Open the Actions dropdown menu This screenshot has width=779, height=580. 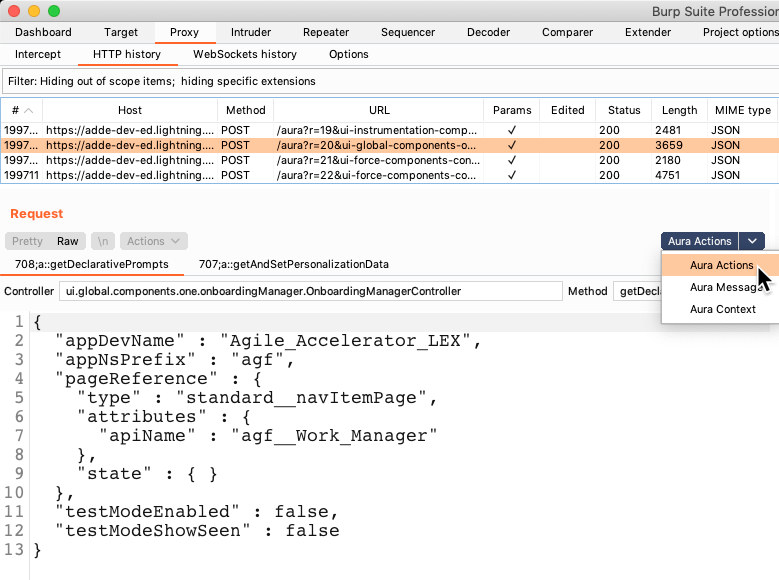coord(154,241)
